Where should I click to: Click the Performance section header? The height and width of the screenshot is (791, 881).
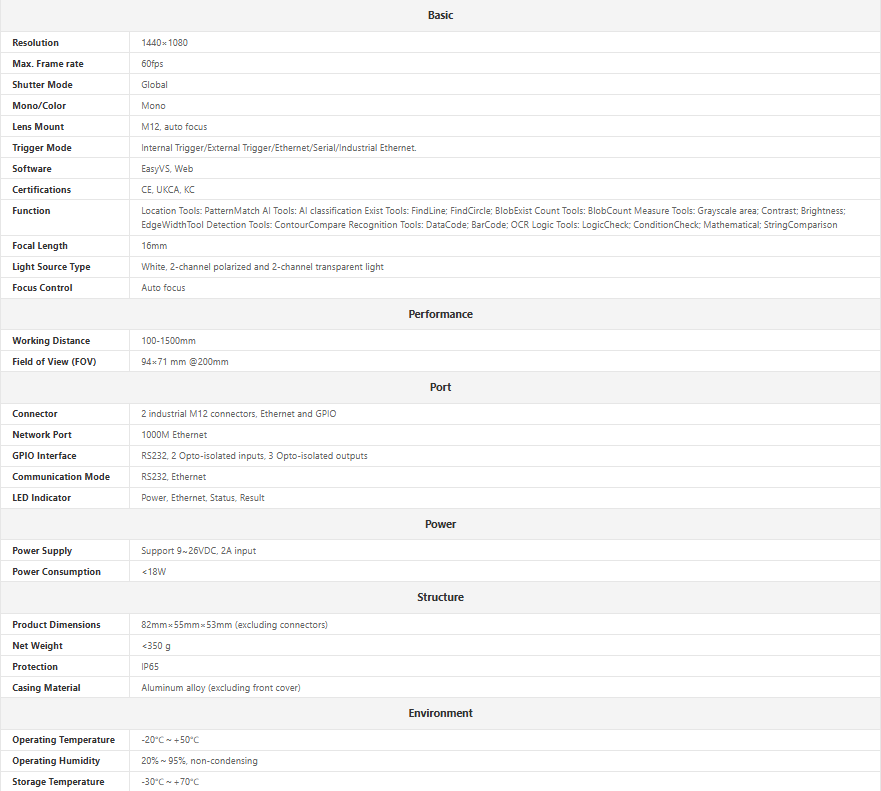pyautogui.click(x=440, y=314)
